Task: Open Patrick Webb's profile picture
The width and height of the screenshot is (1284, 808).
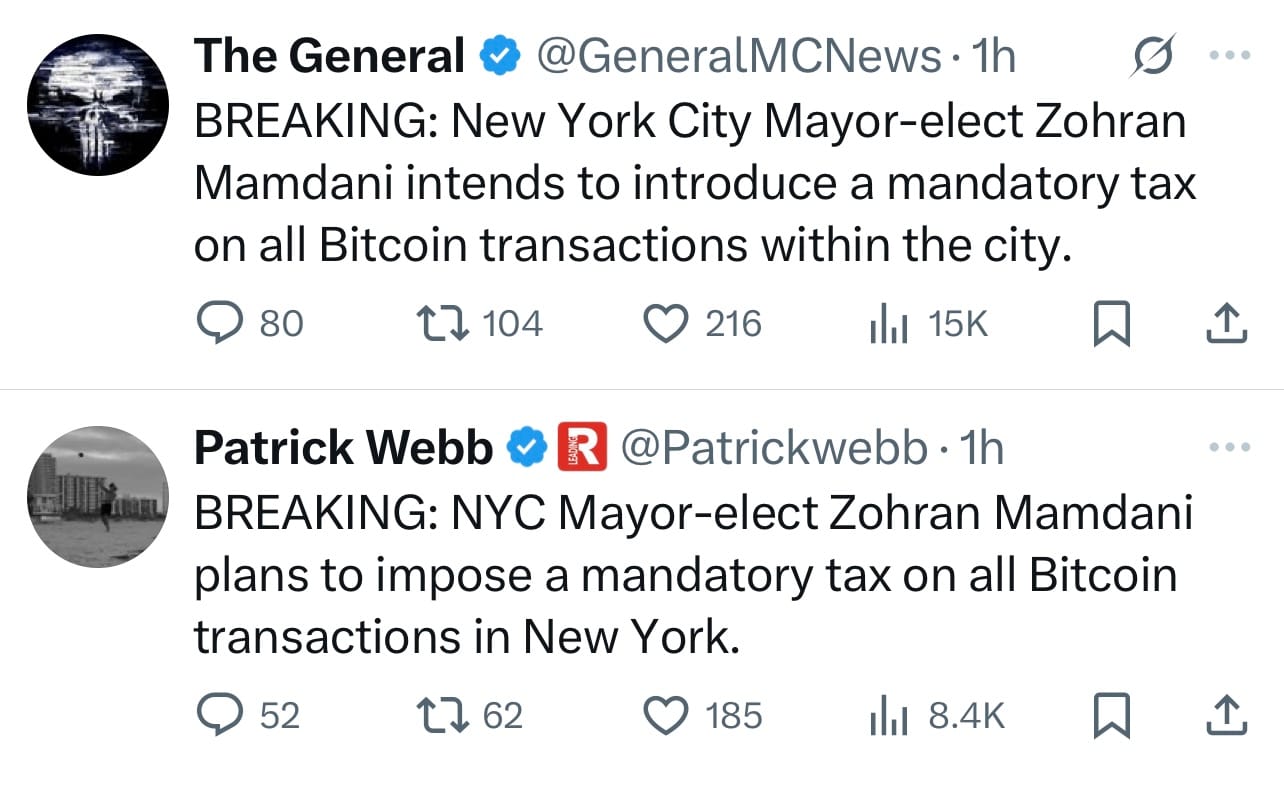Action: point(97,497)
